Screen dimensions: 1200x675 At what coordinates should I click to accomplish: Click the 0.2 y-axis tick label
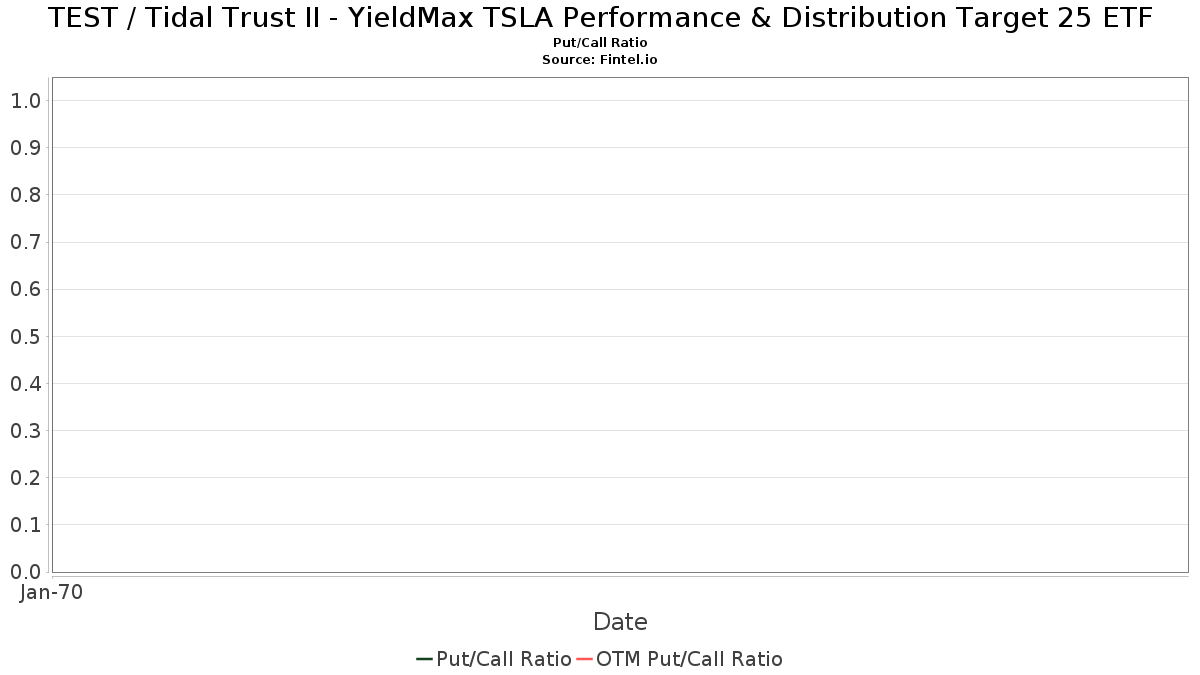[25, 477]
